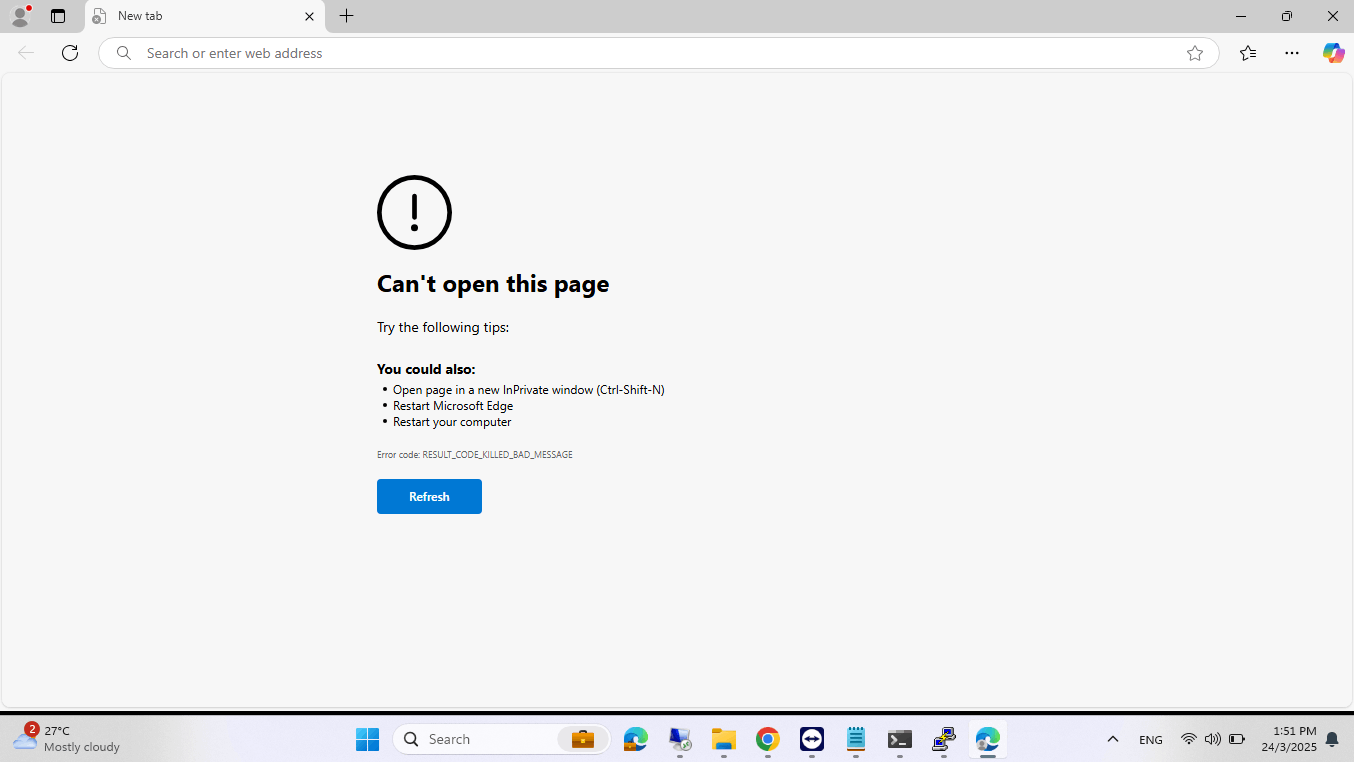Image resolution: width=1354 pixels, height=762 pixels.
Task: Open the Settings and more menu
Action: click(1291, 53)
